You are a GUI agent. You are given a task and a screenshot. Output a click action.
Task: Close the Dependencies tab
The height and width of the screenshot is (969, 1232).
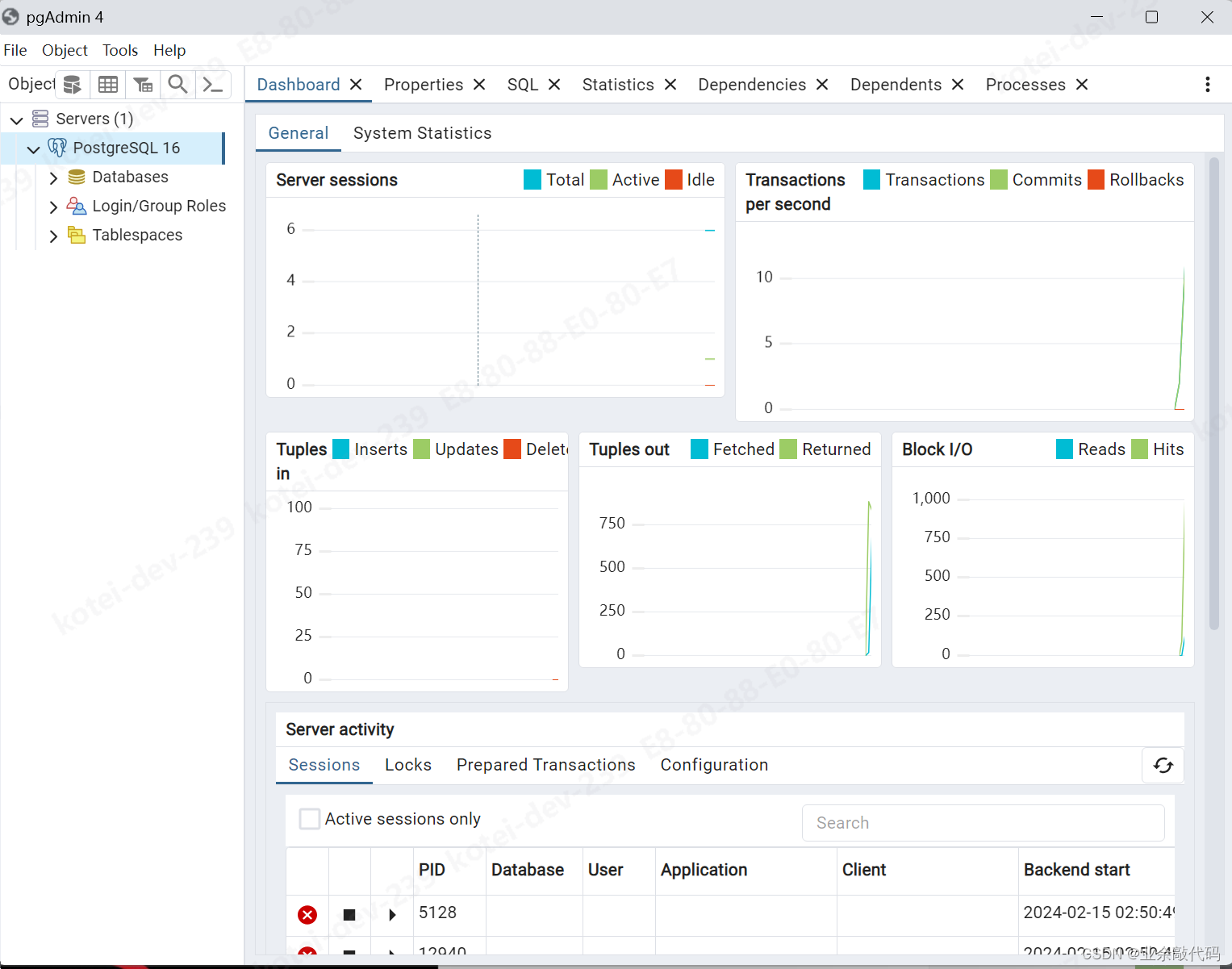coord(822,85)
